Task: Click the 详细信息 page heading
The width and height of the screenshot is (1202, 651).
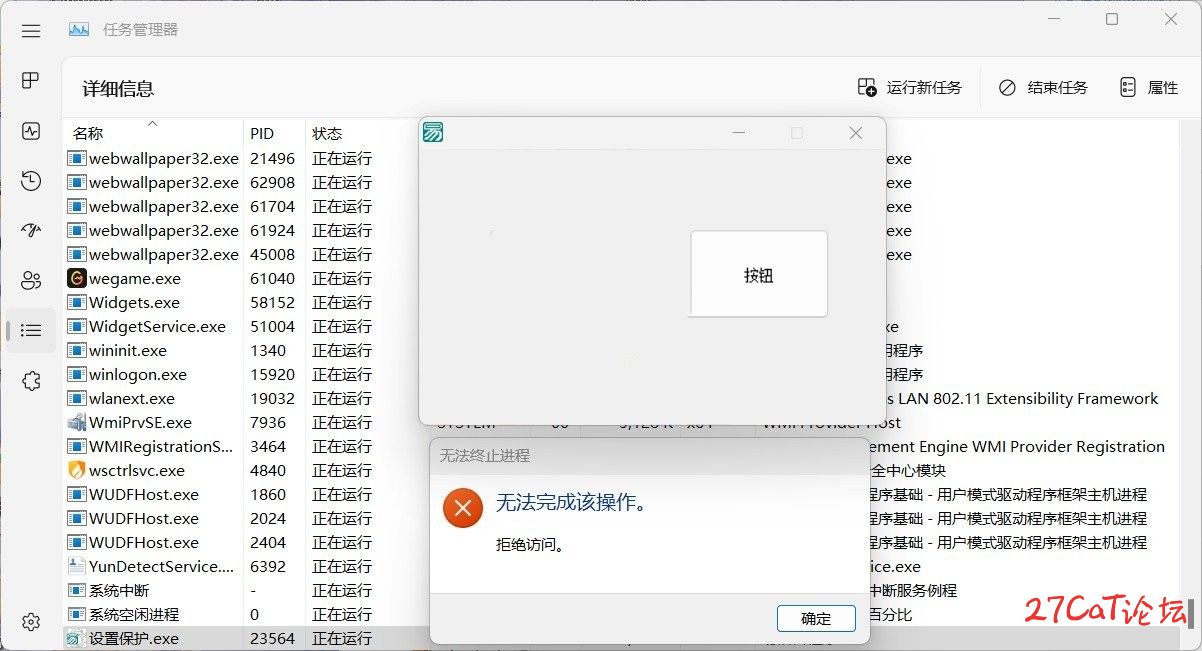Action: point(118,89)
